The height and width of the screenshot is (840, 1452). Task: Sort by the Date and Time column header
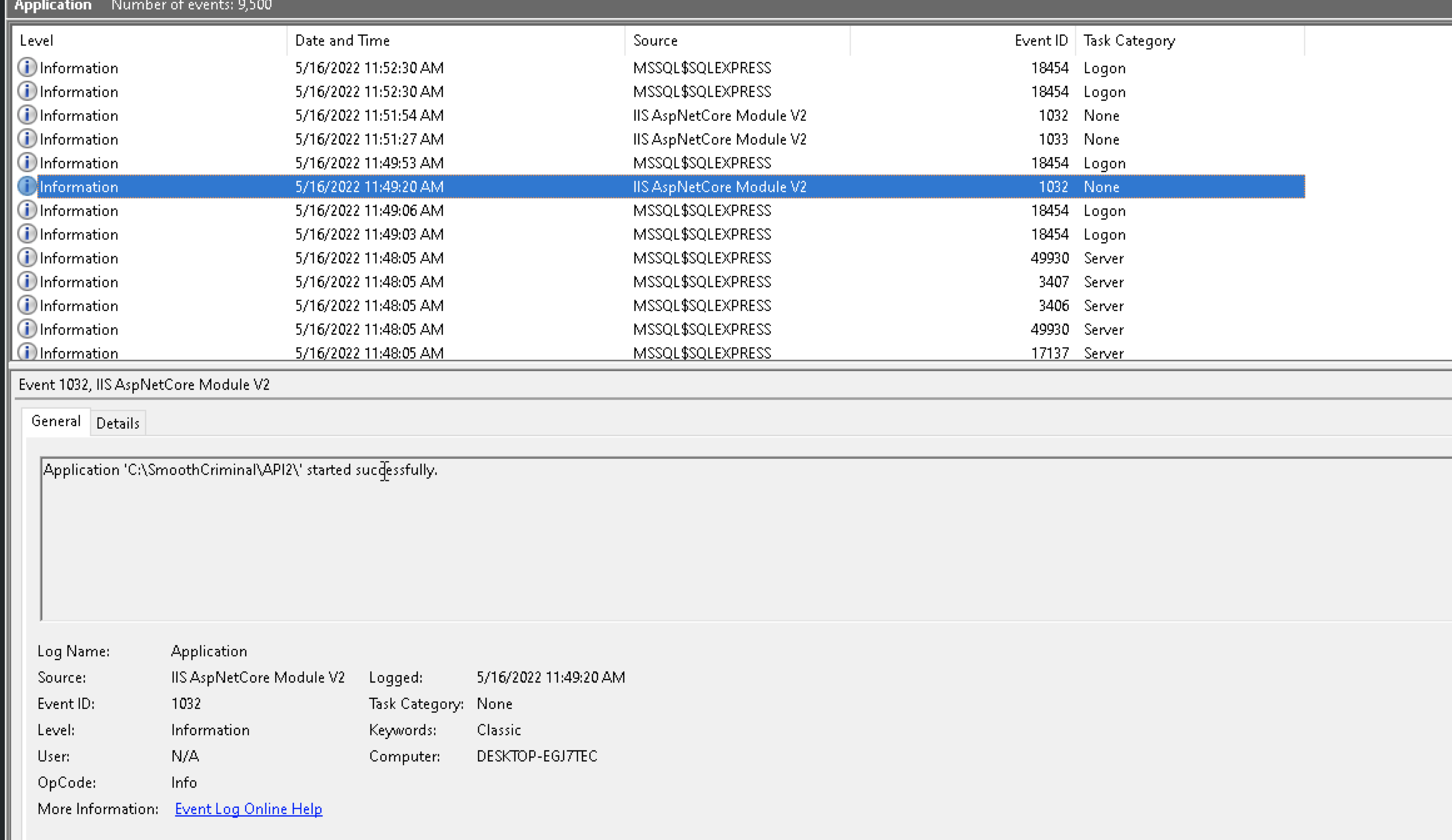342,41
